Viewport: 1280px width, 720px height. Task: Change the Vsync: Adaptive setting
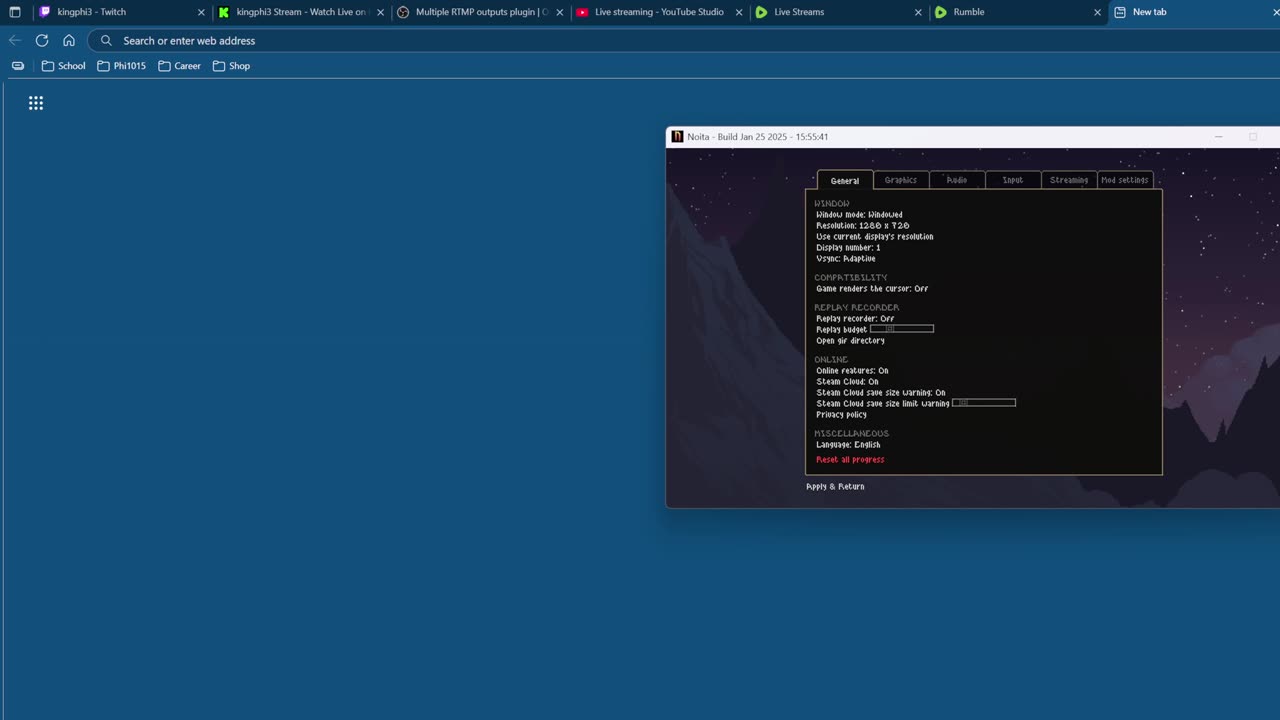click(846, 259)
